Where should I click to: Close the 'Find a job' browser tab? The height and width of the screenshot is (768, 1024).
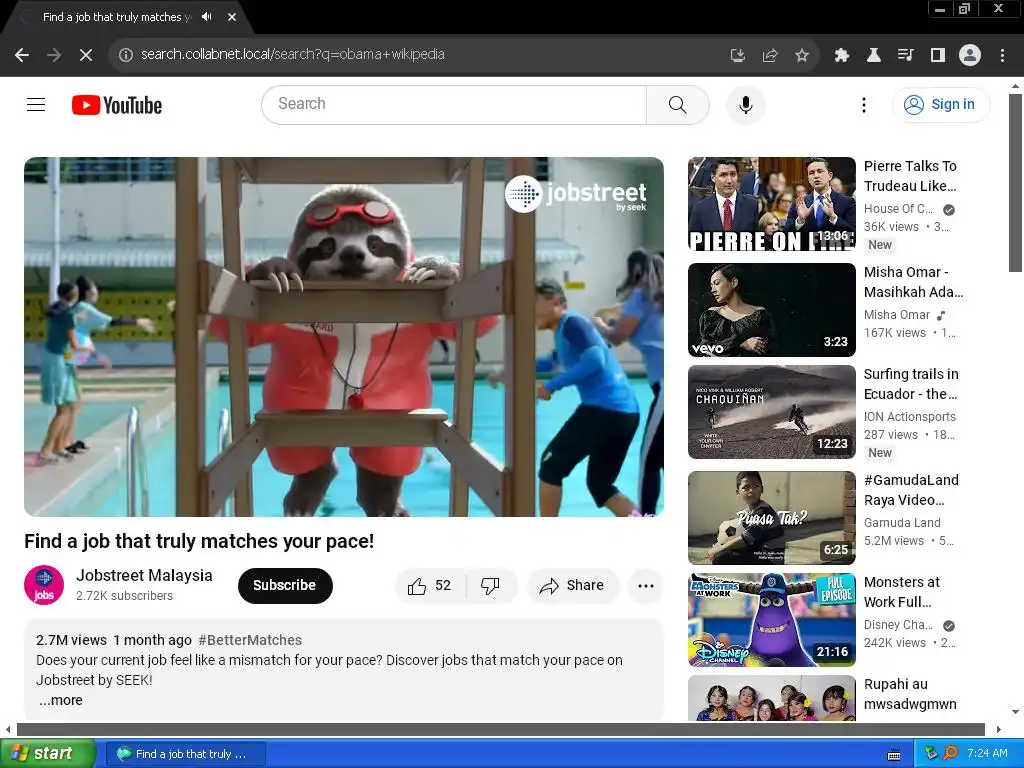232,17
